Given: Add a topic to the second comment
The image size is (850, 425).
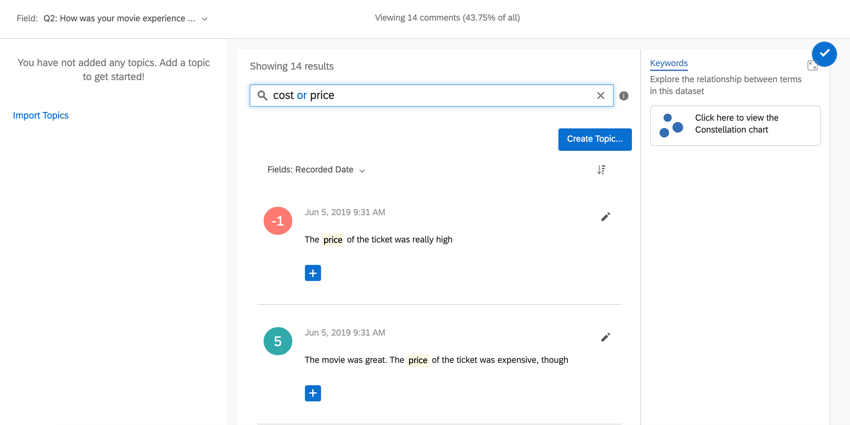Looking at the screenshot, I should click(313, 393).
